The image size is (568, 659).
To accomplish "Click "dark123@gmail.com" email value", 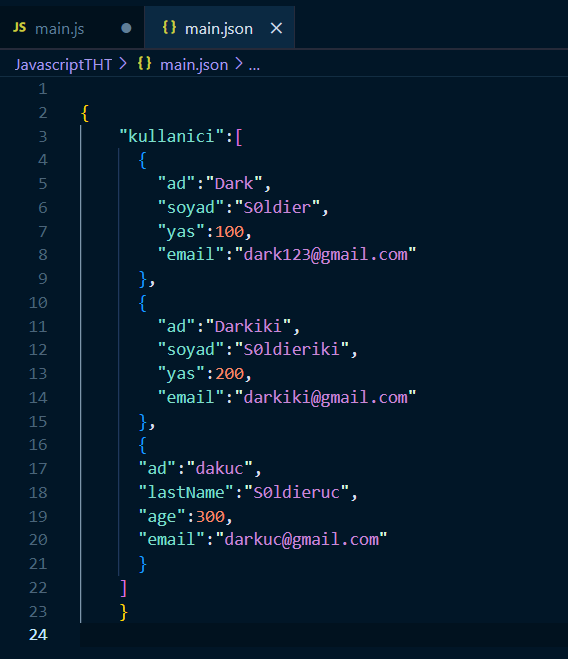I will click(x=325, y=255).
